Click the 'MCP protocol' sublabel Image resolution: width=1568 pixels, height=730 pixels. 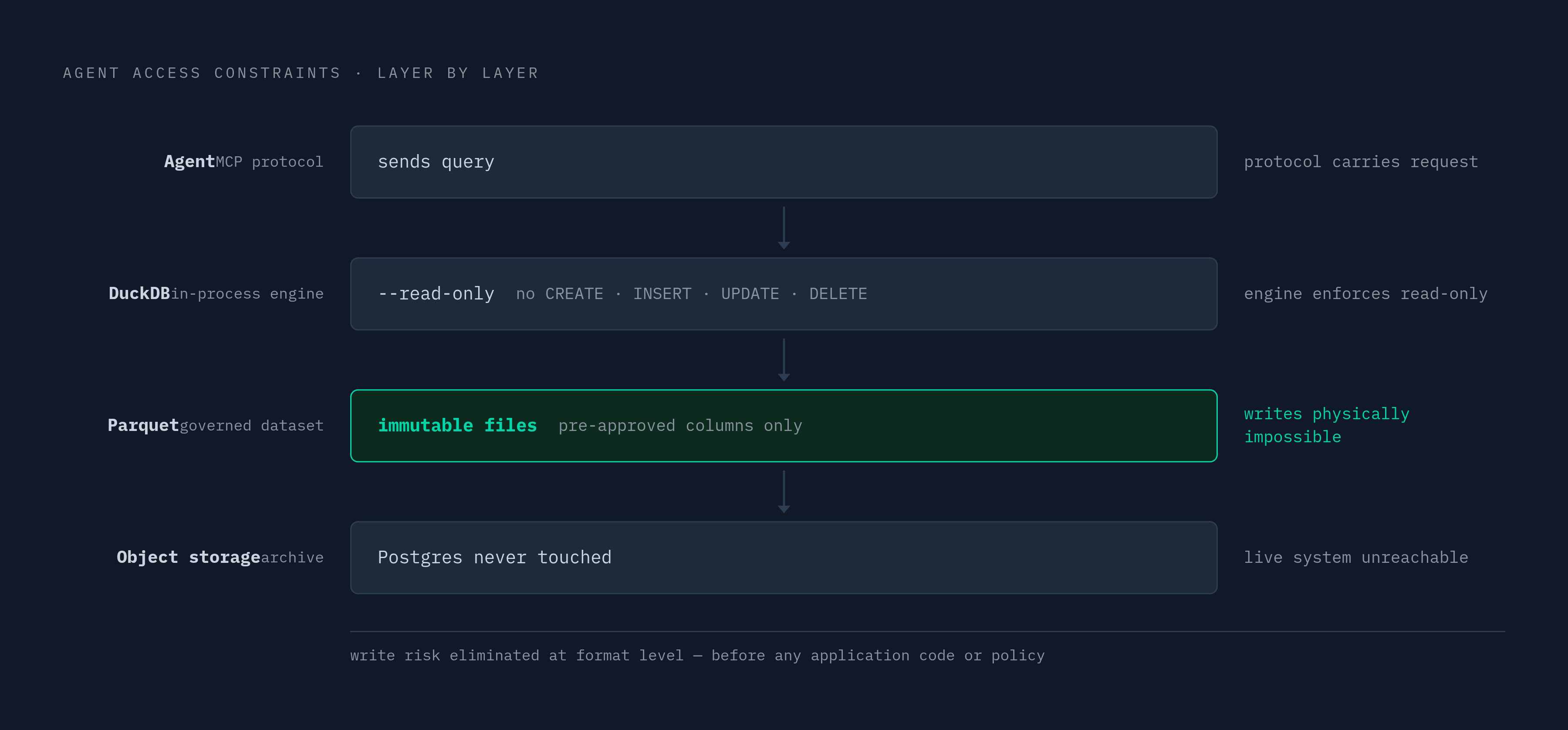coord(269,162)
